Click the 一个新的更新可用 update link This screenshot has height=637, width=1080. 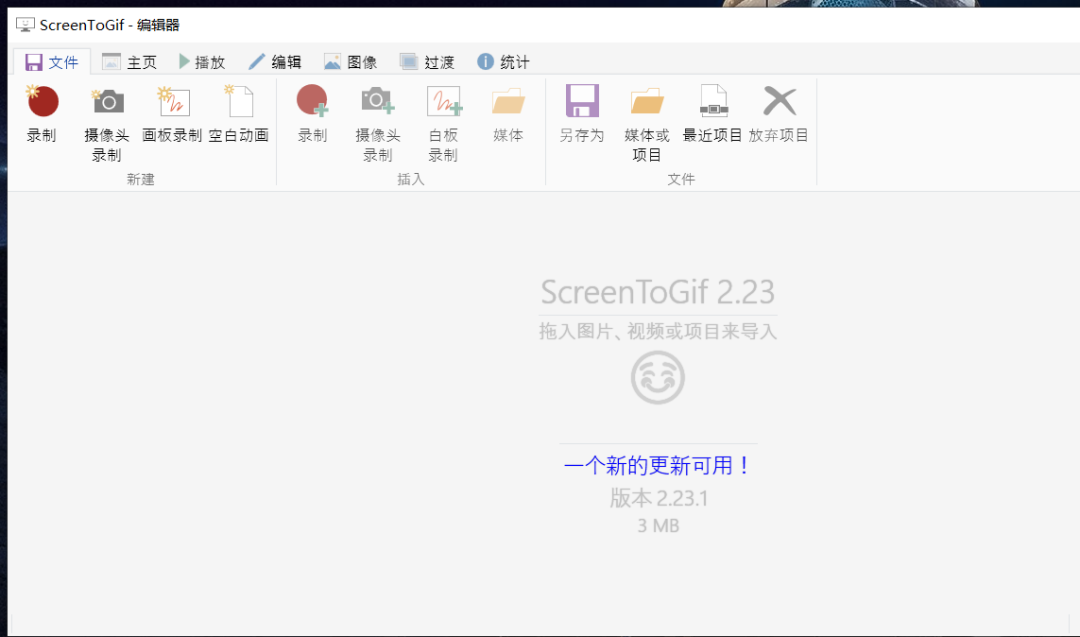(x=657, y=465)
